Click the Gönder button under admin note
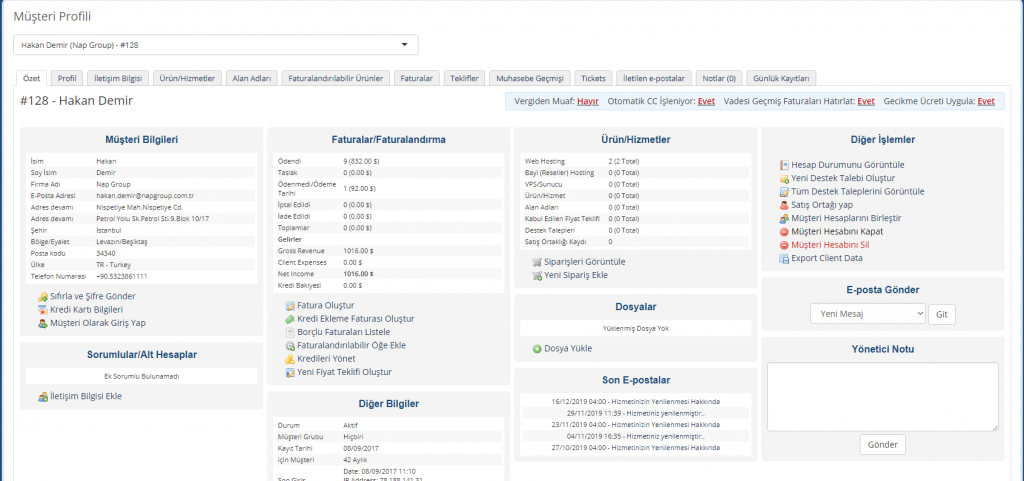The image size is (1024, 481). pos(882,445)
